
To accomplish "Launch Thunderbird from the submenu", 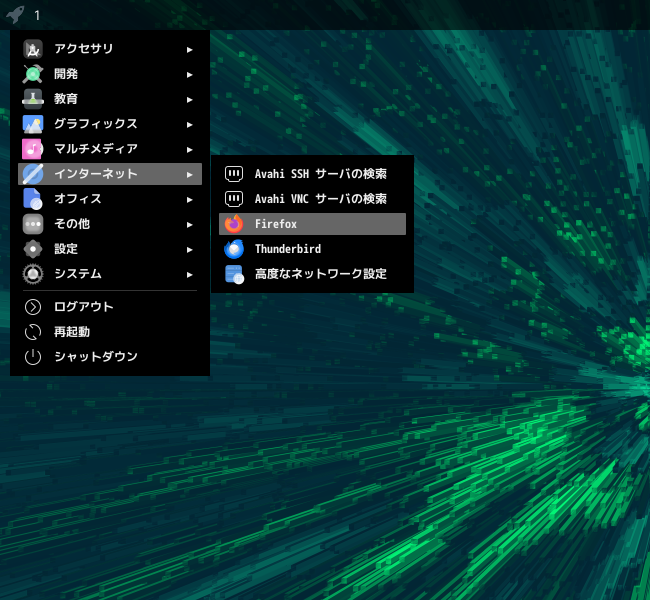I will 312,249.
